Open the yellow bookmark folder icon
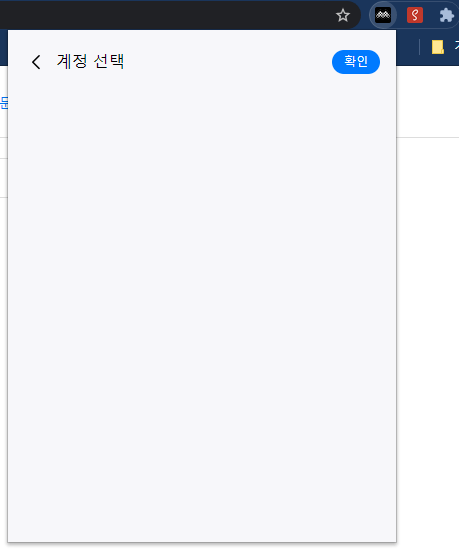This screenshot has height=558, width=459. point(438,47)
